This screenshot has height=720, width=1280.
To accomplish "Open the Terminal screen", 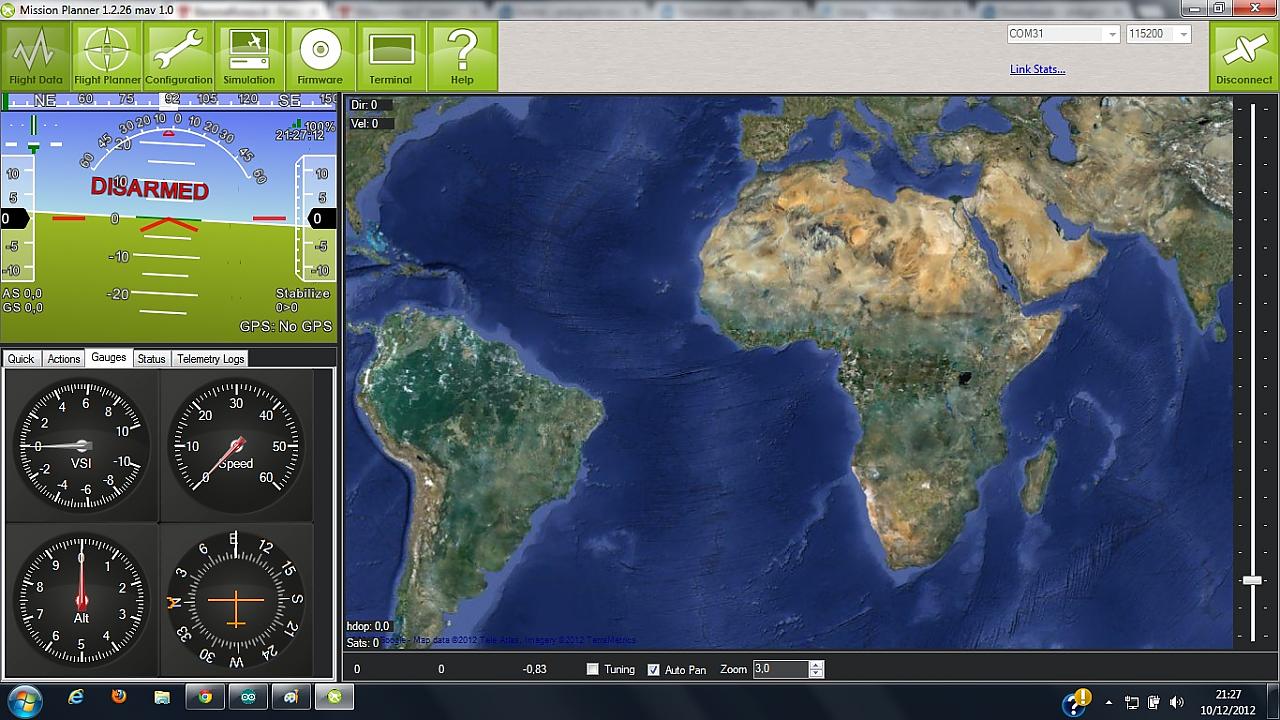I will click(391, 56).
